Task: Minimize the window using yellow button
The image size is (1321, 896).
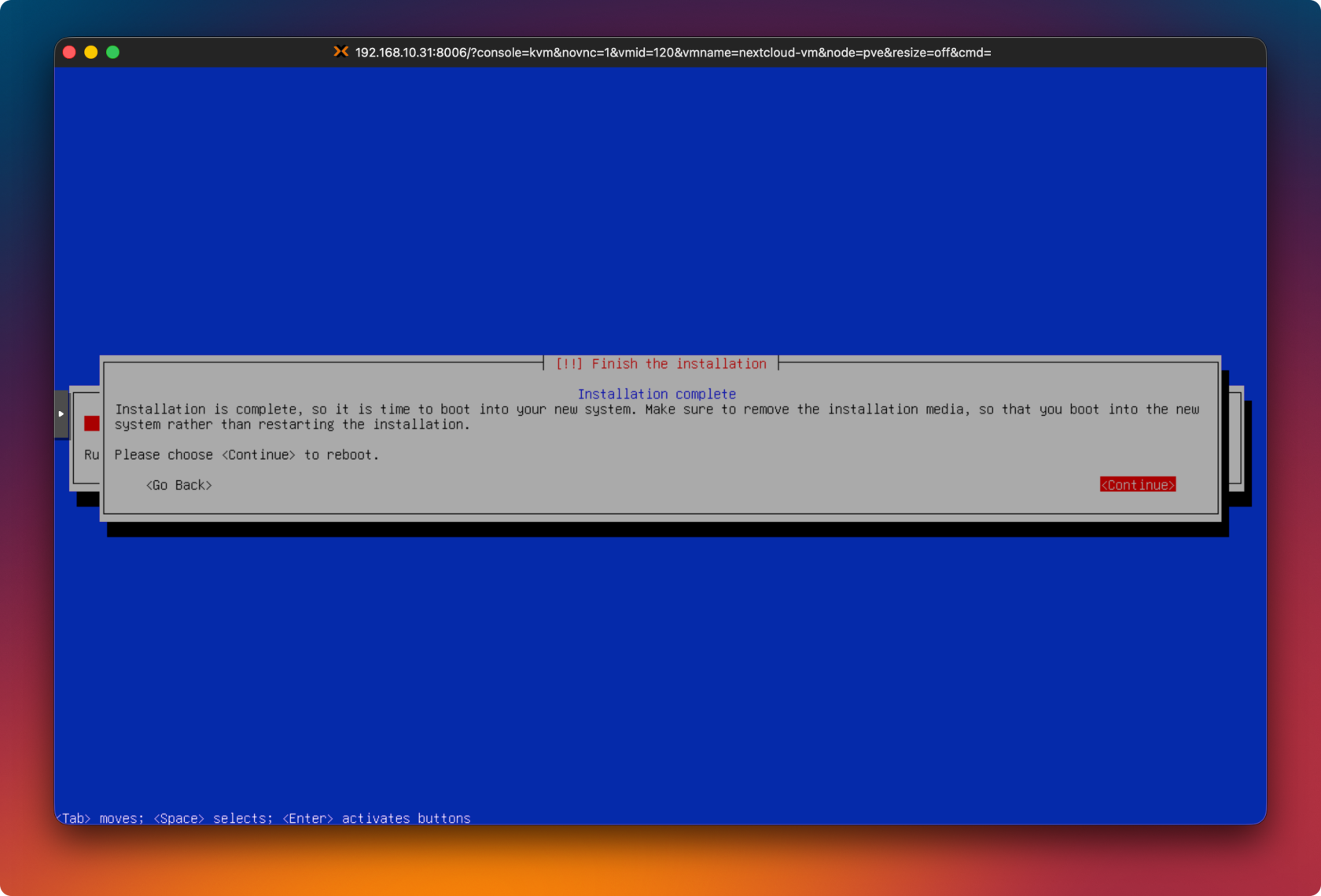Action: [91, 52]
